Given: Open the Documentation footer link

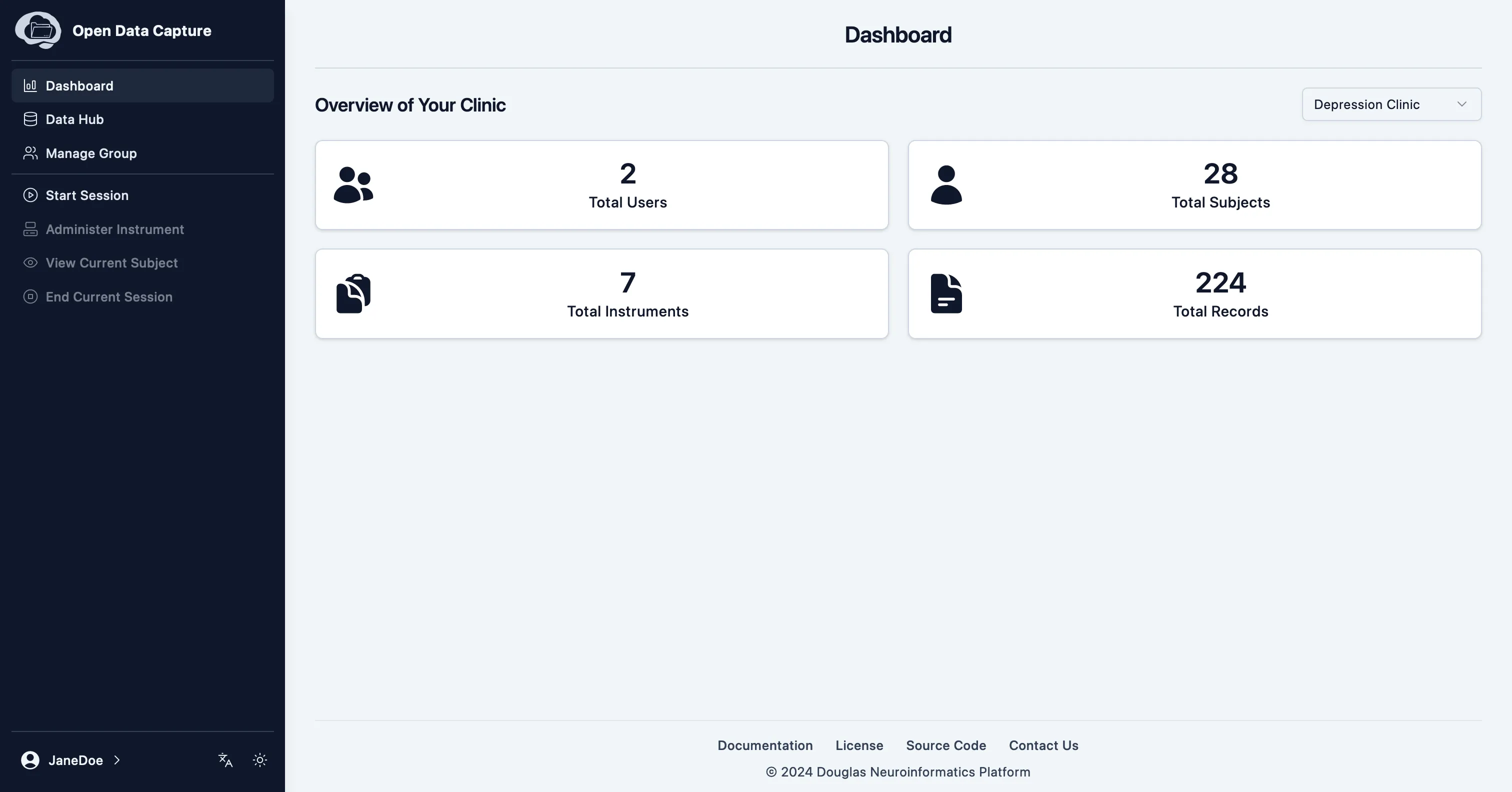Looking at the screenshot, I should 765,745.
